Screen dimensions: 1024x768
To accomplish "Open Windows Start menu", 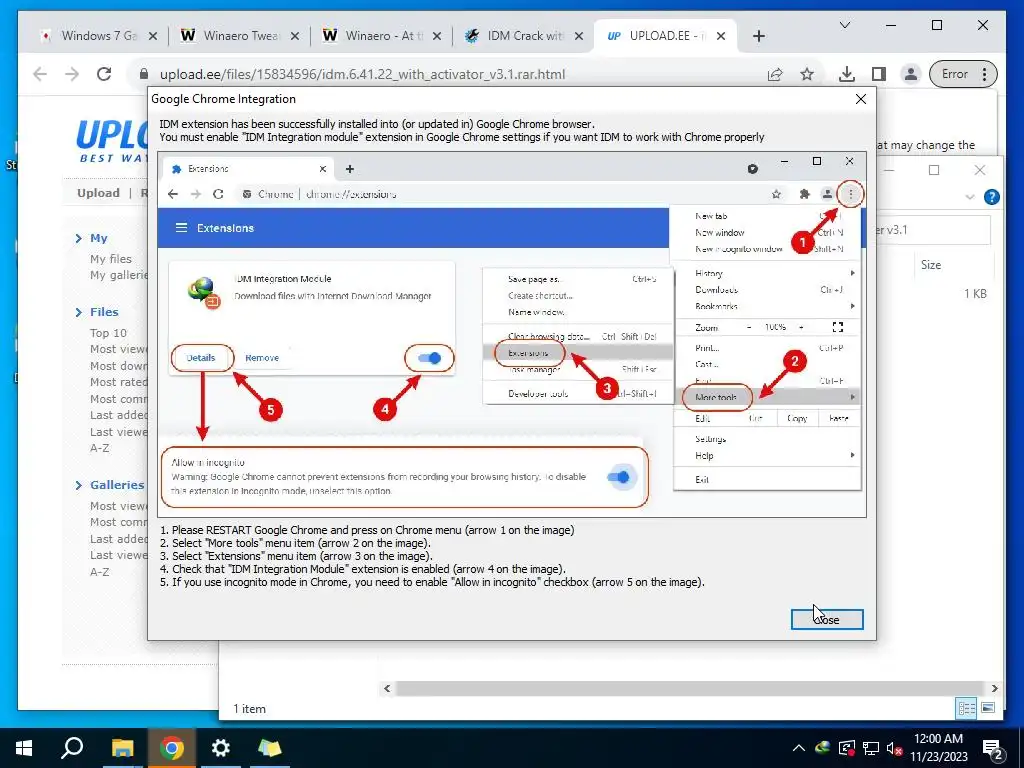I will click(x=24, y=748).
